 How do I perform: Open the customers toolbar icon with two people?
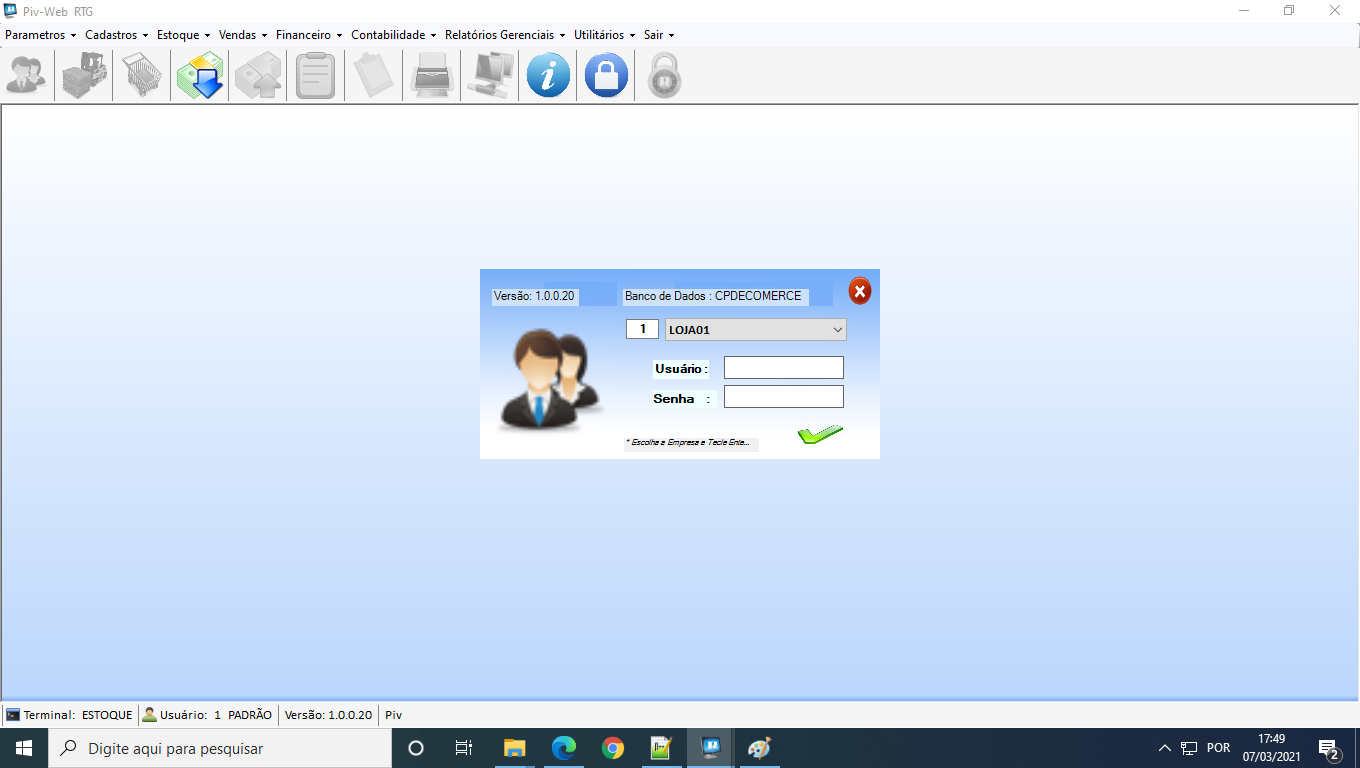[26, 76]
